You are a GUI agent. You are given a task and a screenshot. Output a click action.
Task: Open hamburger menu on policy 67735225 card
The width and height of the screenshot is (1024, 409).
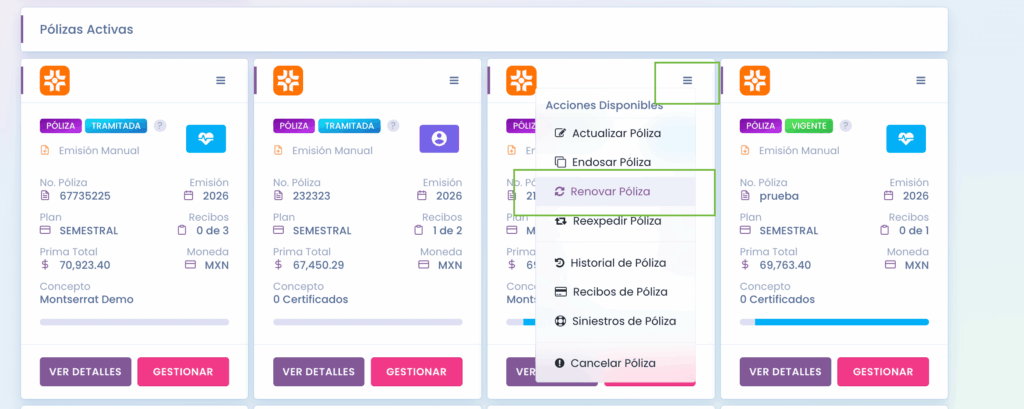[x=221, y=80]
